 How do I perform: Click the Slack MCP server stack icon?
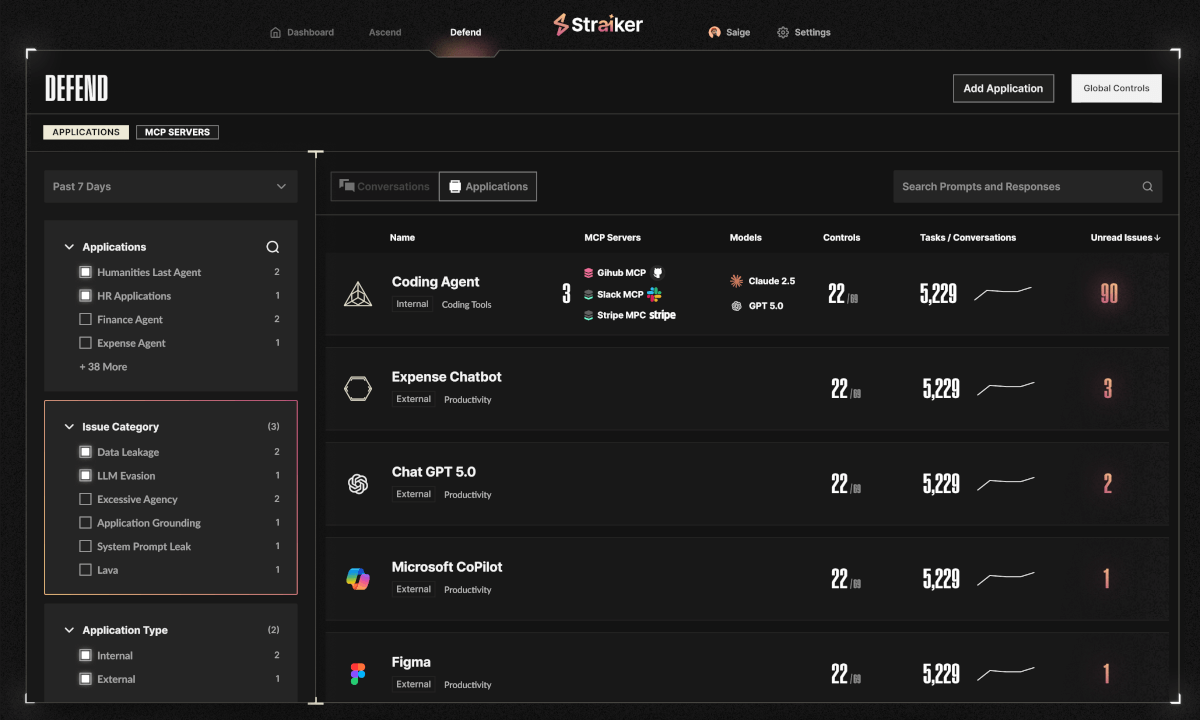pyautogui.click(x=589, y=294)
